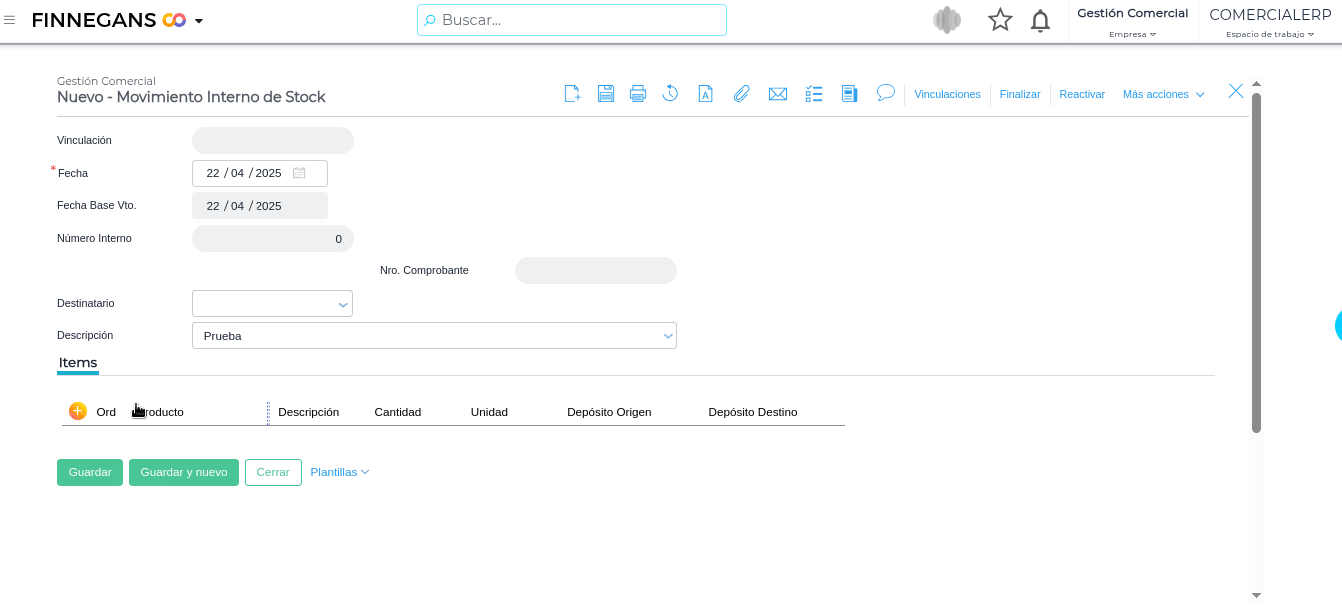Open the COMERCIALERP workspace selector
1342x608 pixels.
[x=1270, y=22]
